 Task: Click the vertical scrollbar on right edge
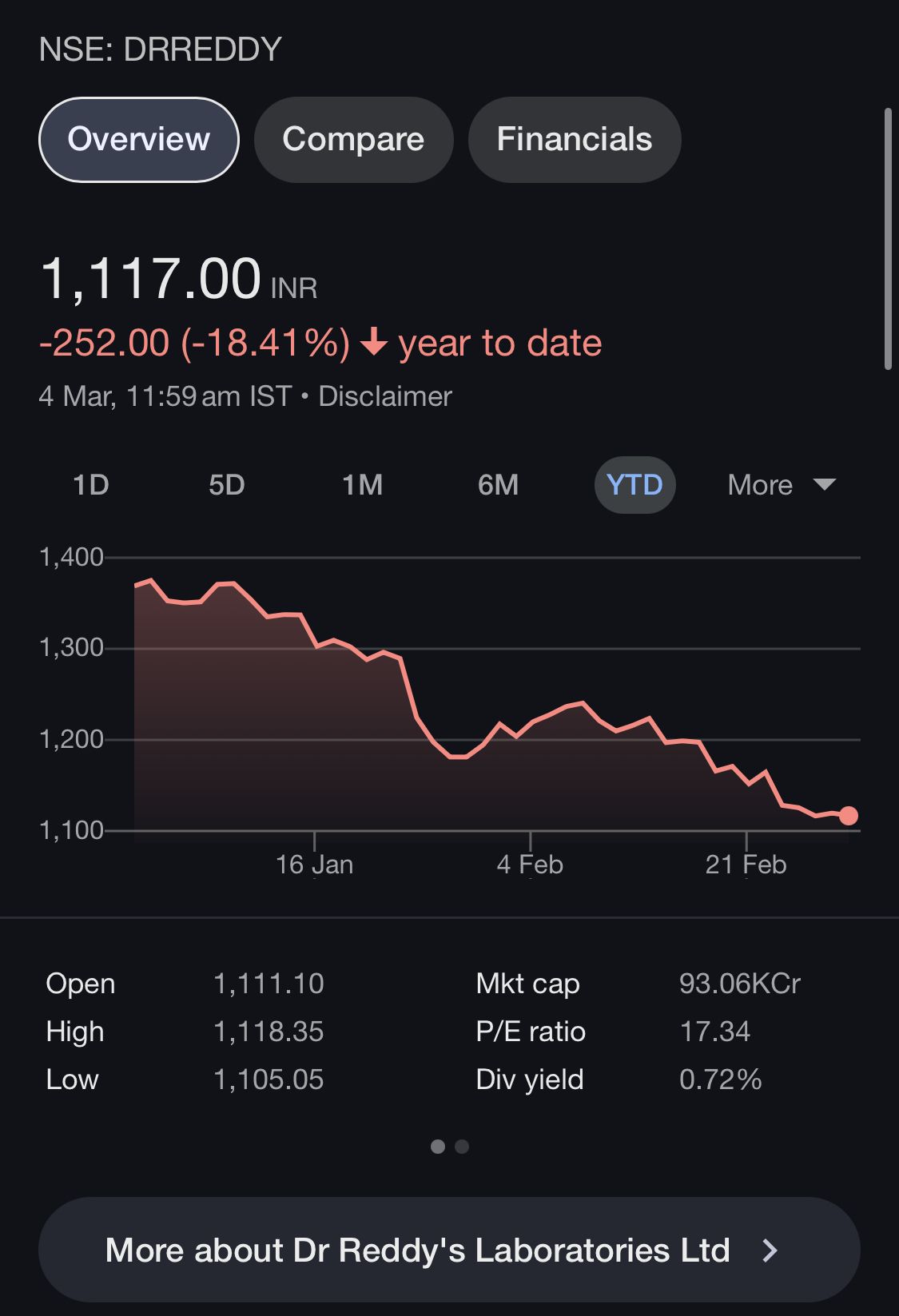[x=887, y=240]
